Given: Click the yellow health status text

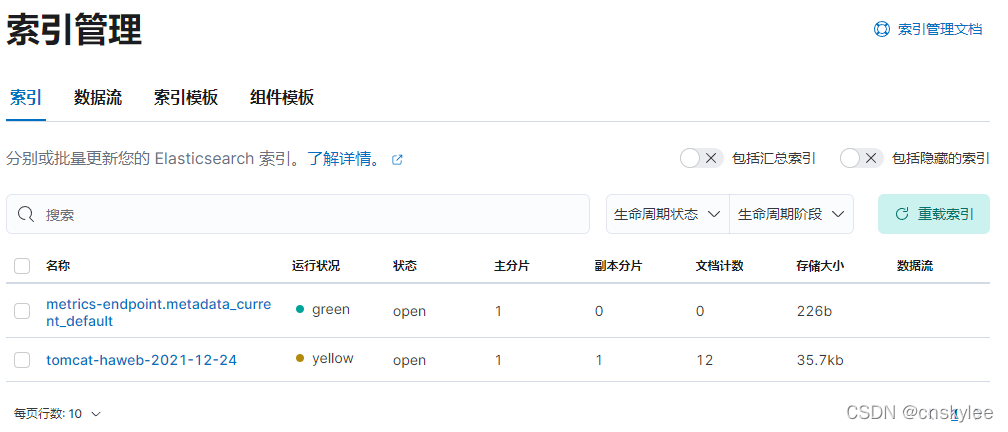Looking at the screenshot, I should point(332,359).
